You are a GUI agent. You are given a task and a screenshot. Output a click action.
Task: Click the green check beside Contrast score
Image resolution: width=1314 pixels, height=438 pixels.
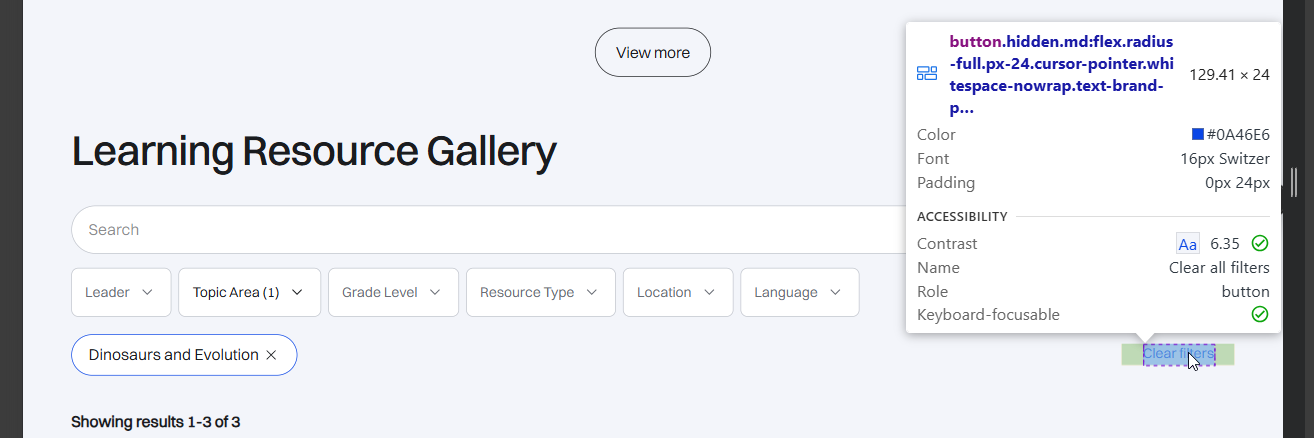click(x=1260, y=243)
